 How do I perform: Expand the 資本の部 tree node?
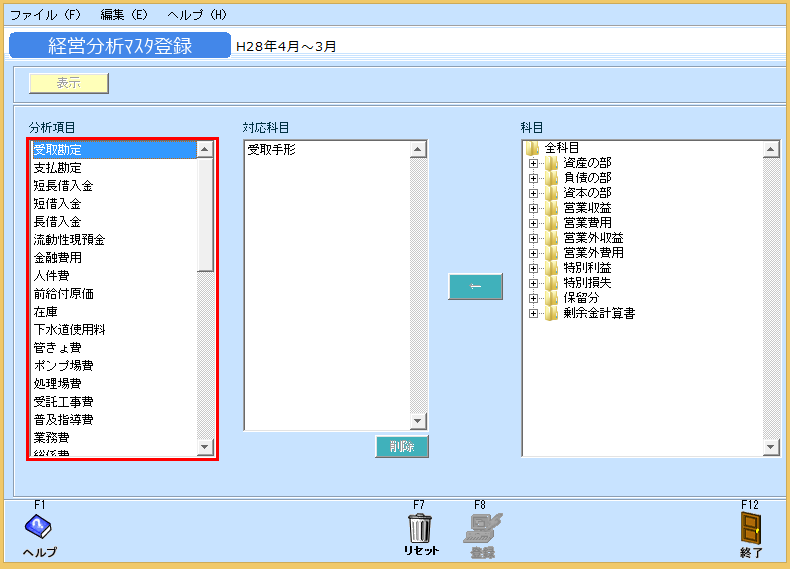click(x=533, y=194)
